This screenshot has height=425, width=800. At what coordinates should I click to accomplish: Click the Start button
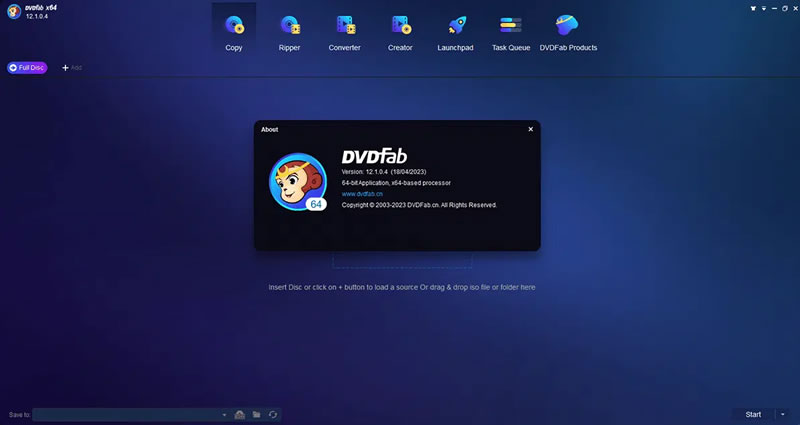tap(753, 414)
